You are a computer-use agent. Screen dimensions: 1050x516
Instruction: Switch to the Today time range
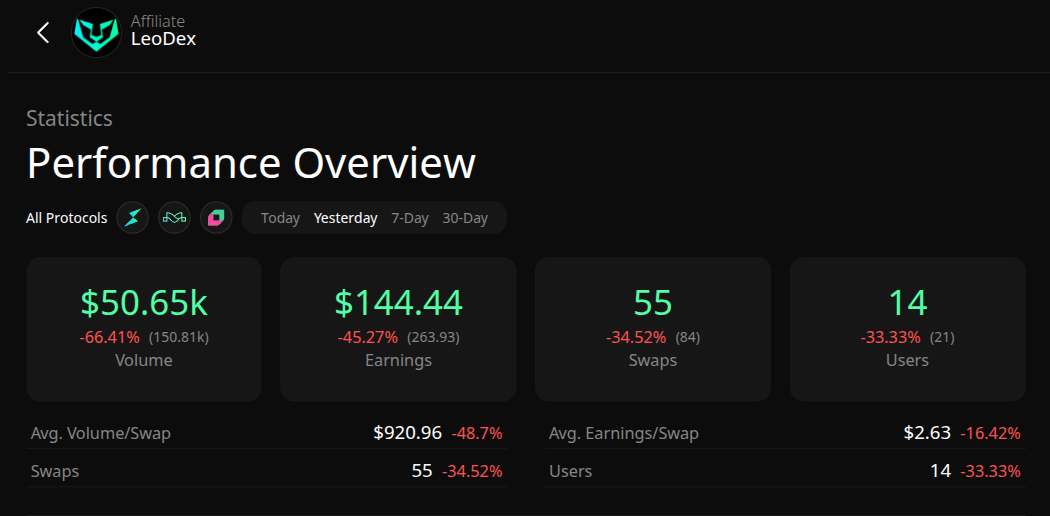(x=280, y=218)
